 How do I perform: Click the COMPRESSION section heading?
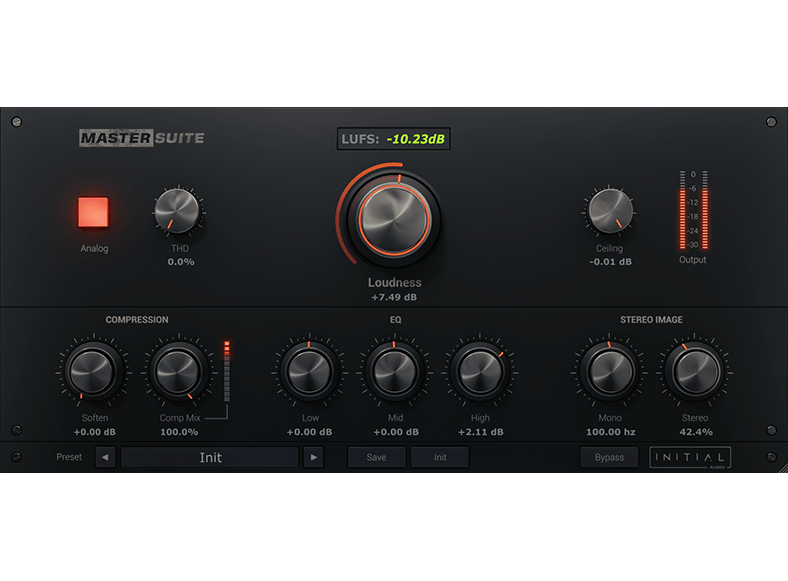[137, 320]
